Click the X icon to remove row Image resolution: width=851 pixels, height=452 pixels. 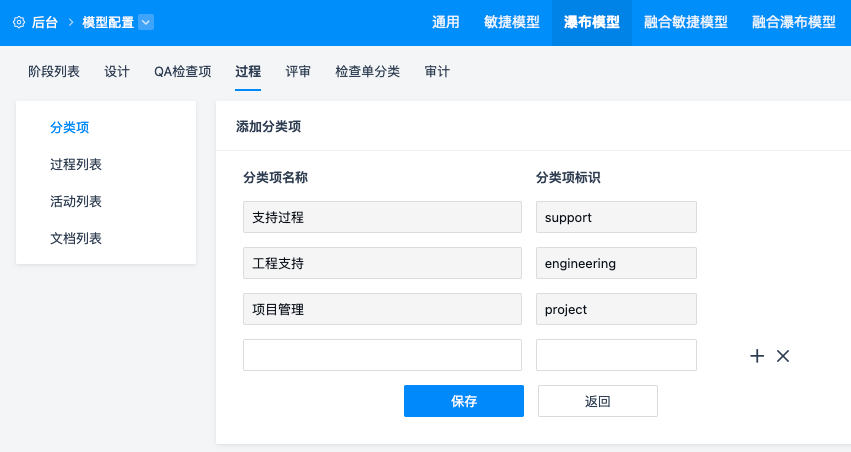point(783,356)
